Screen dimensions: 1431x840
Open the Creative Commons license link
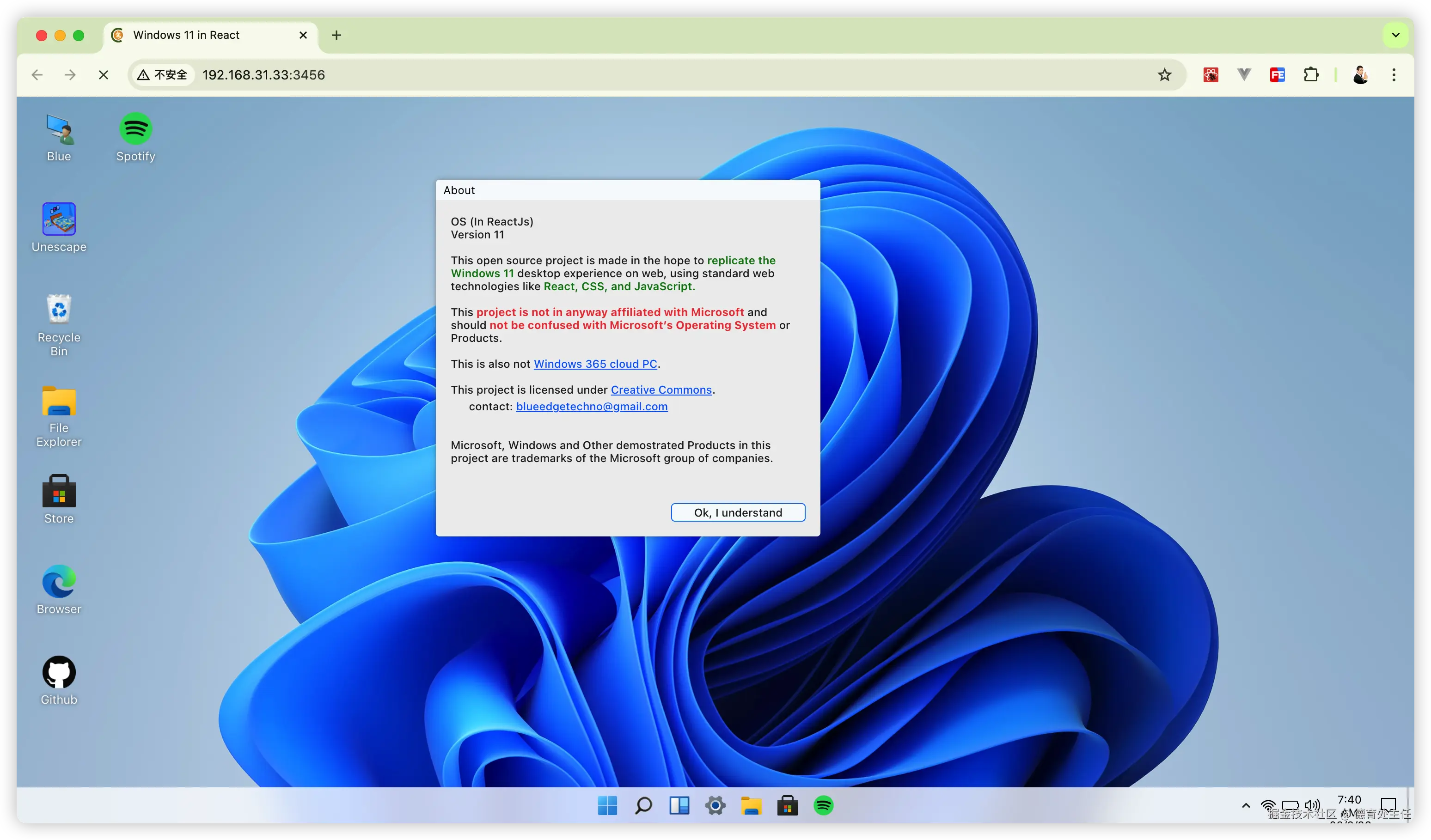coord(661,390)
